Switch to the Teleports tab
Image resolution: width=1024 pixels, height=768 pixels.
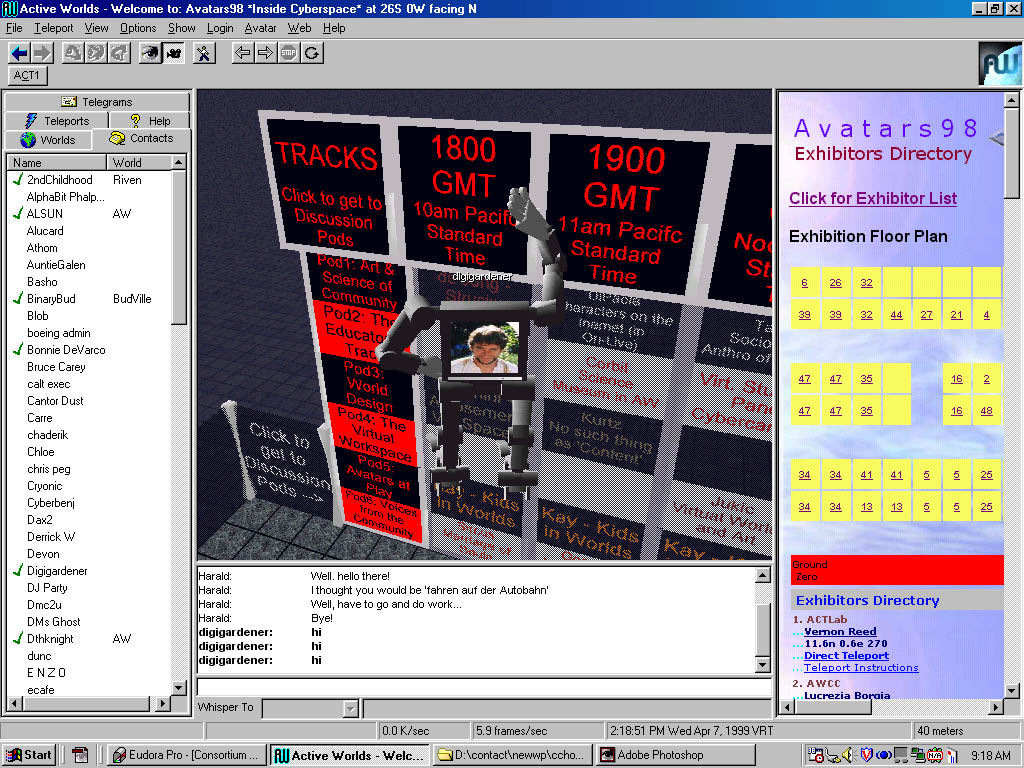click(57, 121)
